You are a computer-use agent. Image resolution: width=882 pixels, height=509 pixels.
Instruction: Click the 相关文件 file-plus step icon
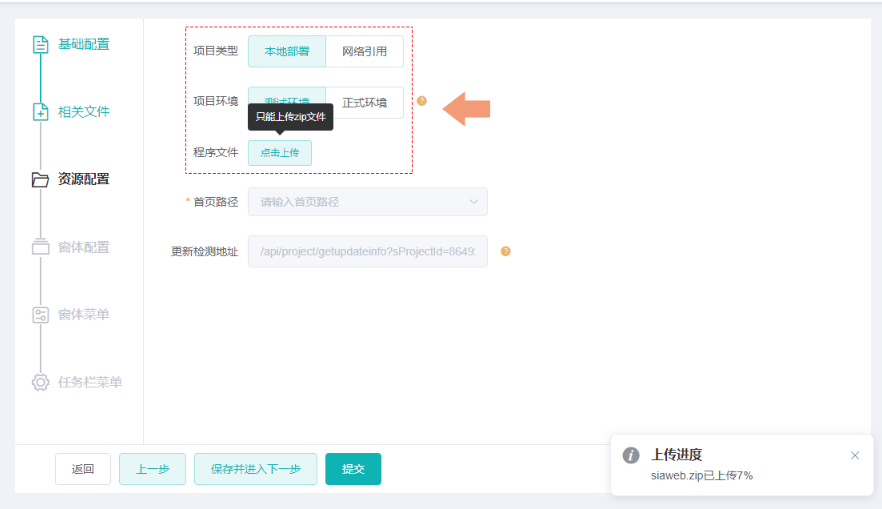click(x=40, y=112)
